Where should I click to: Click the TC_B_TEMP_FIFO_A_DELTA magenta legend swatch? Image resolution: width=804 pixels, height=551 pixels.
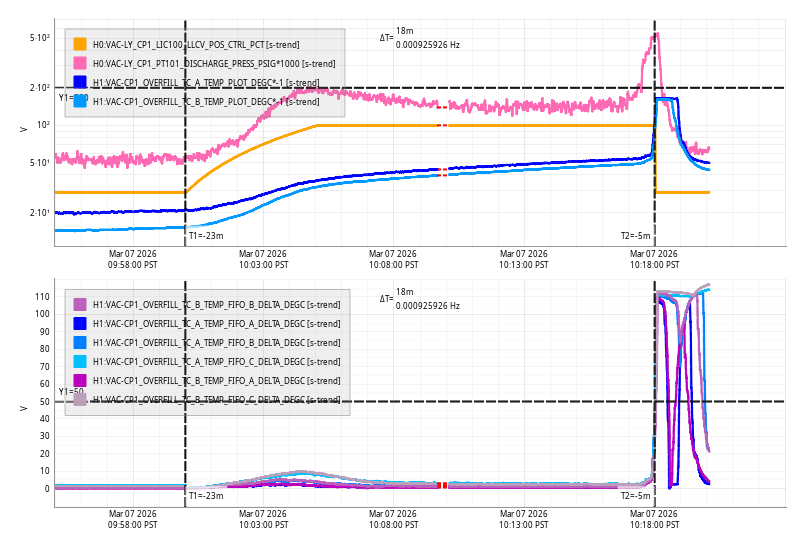click(80, 380)
